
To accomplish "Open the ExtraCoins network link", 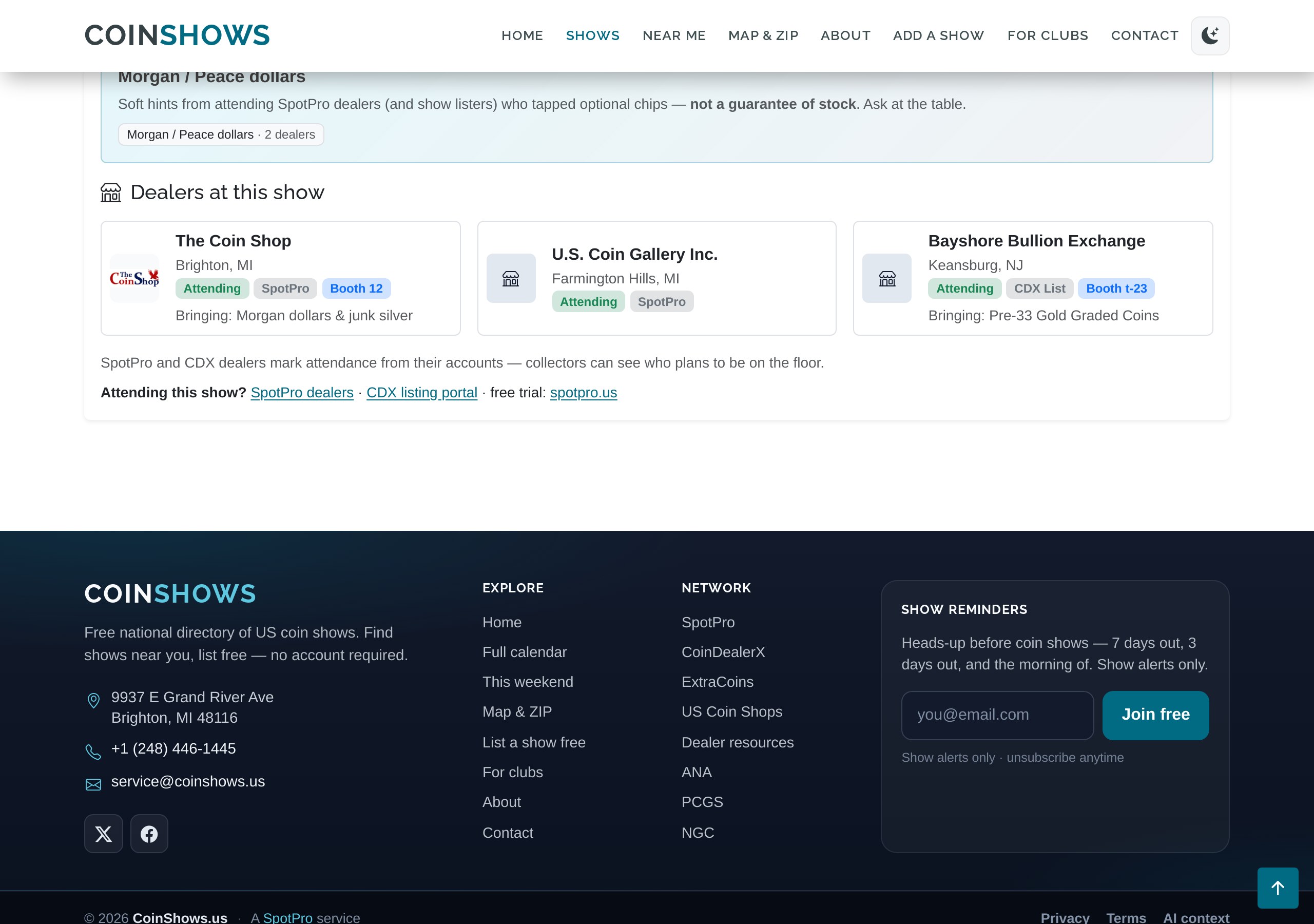I will (x=718, y=682).
